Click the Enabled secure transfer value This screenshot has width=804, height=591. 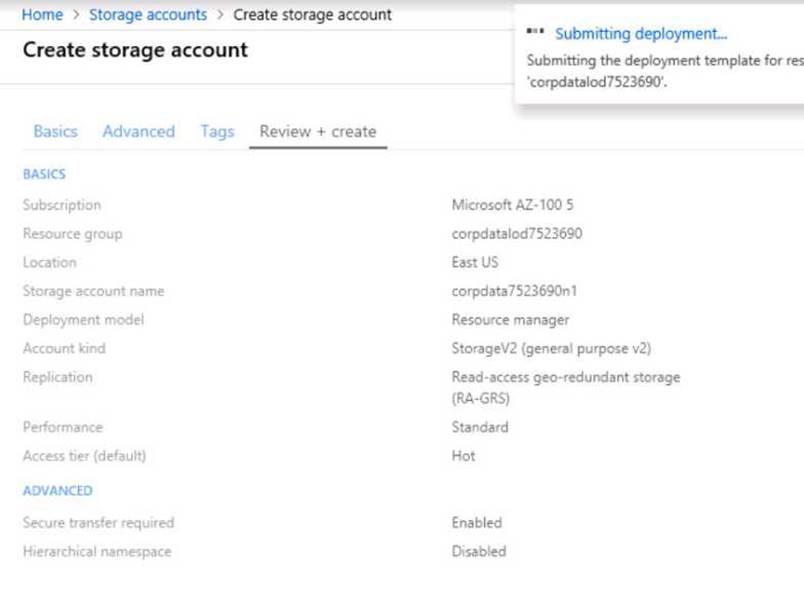tap(477, 523)
